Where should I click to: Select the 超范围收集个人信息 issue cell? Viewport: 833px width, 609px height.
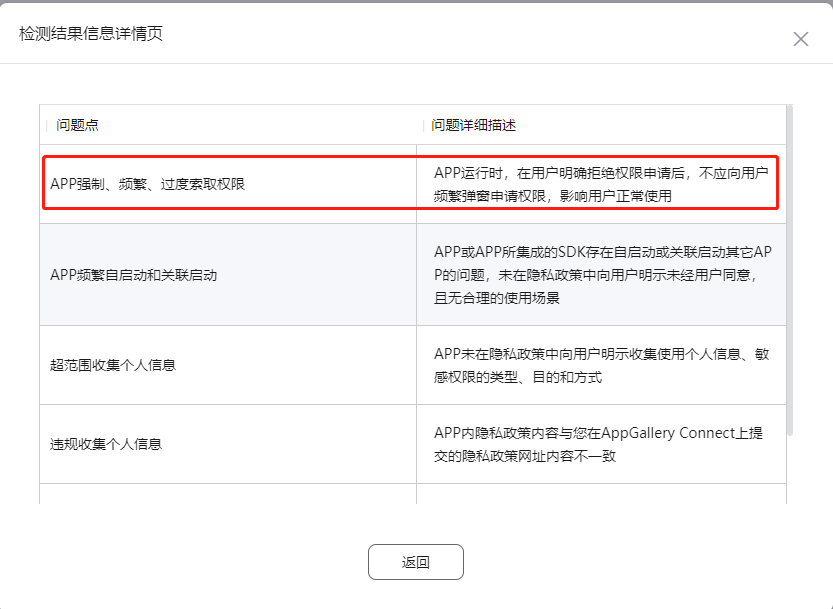tap(113, 365)
